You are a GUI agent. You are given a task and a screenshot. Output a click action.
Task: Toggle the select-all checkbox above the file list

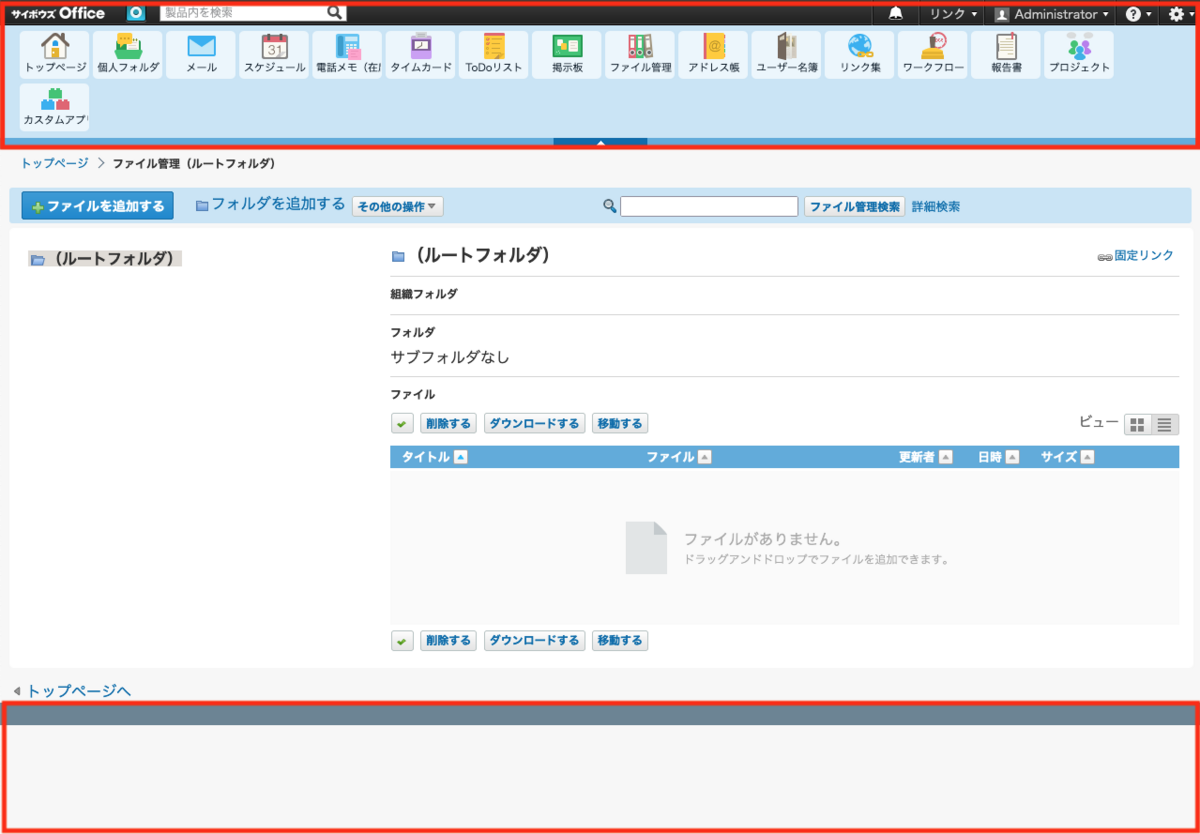tap(401, 422)
